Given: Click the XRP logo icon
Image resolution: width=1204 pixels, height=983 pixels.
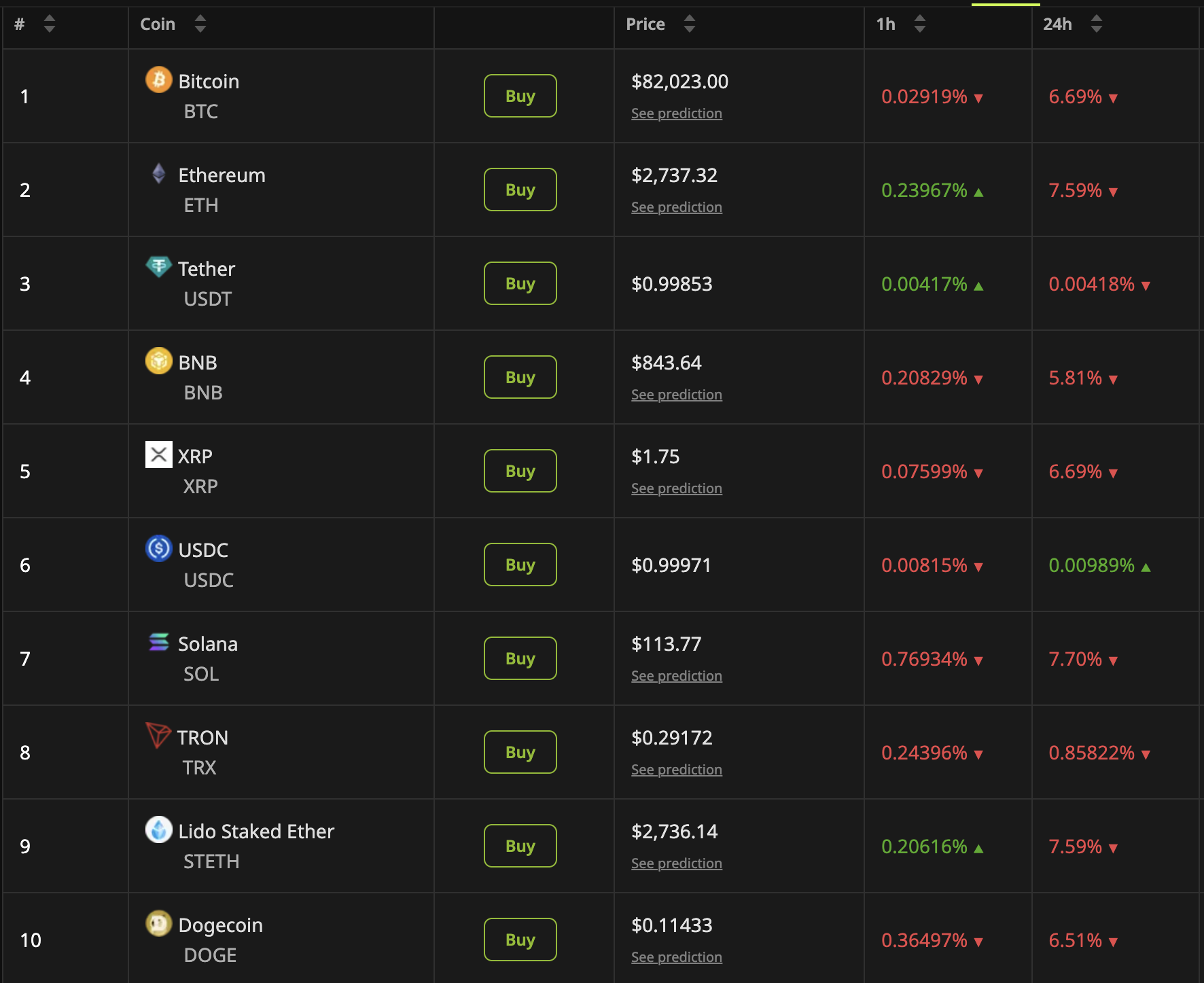Looking at the screenshot, I should click(x=158, y=454).
